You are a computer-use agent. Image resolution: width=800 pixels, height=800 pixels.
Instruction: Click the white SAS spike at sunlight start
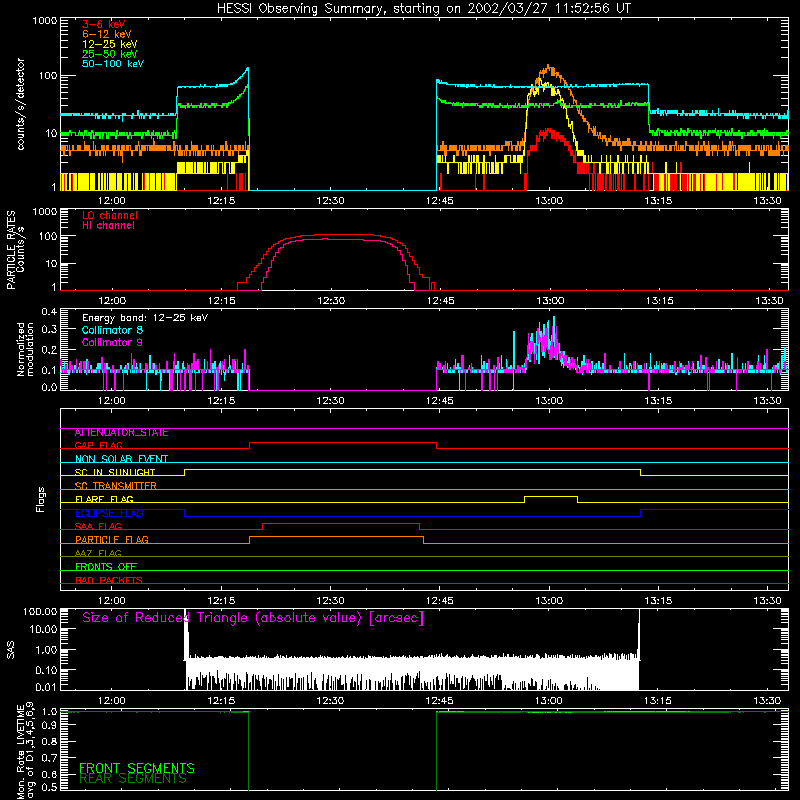click(x=186, y=633)
